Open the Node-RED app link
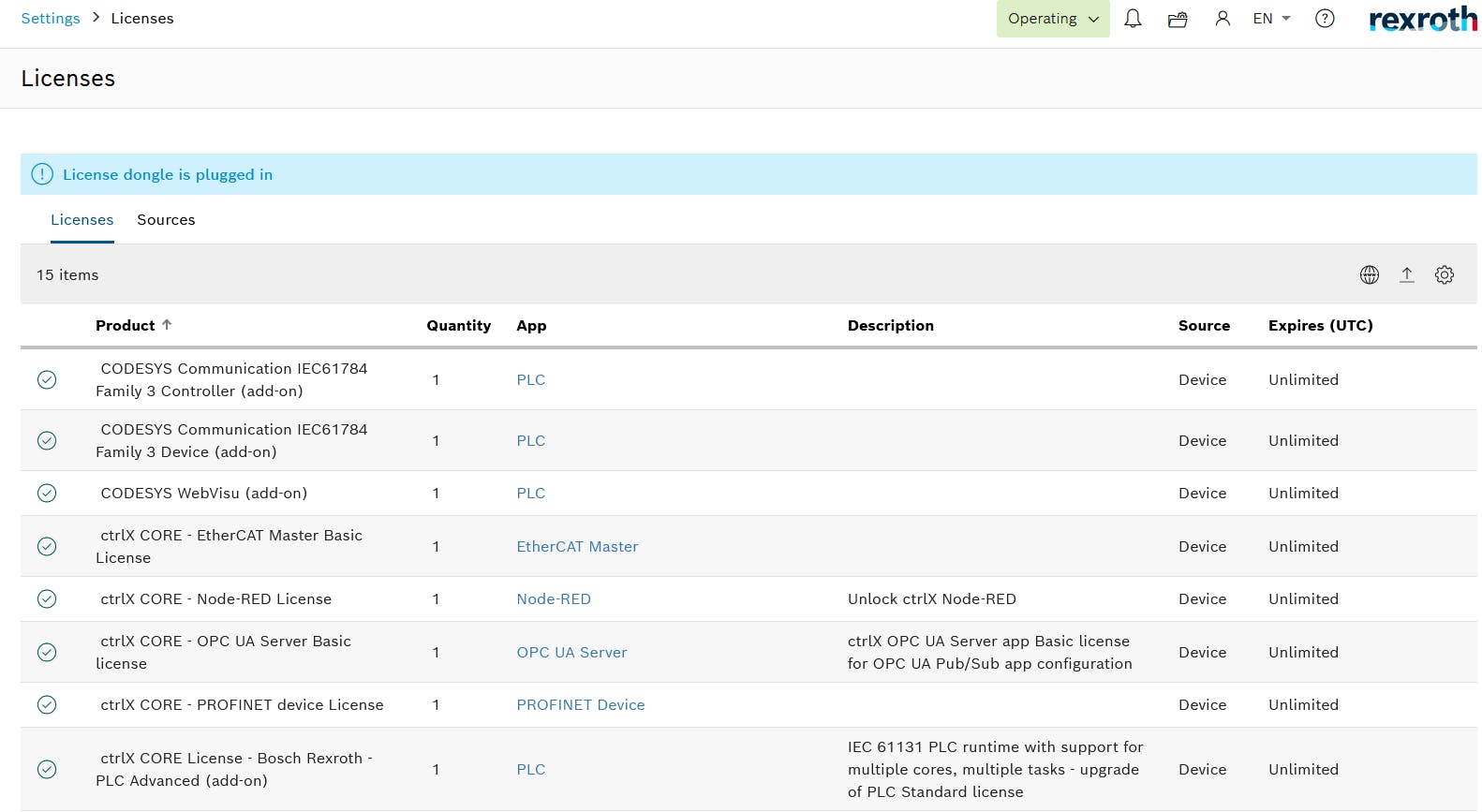Screen dimensions: 1482x812 pyautogui.click(x=554, y=598)
